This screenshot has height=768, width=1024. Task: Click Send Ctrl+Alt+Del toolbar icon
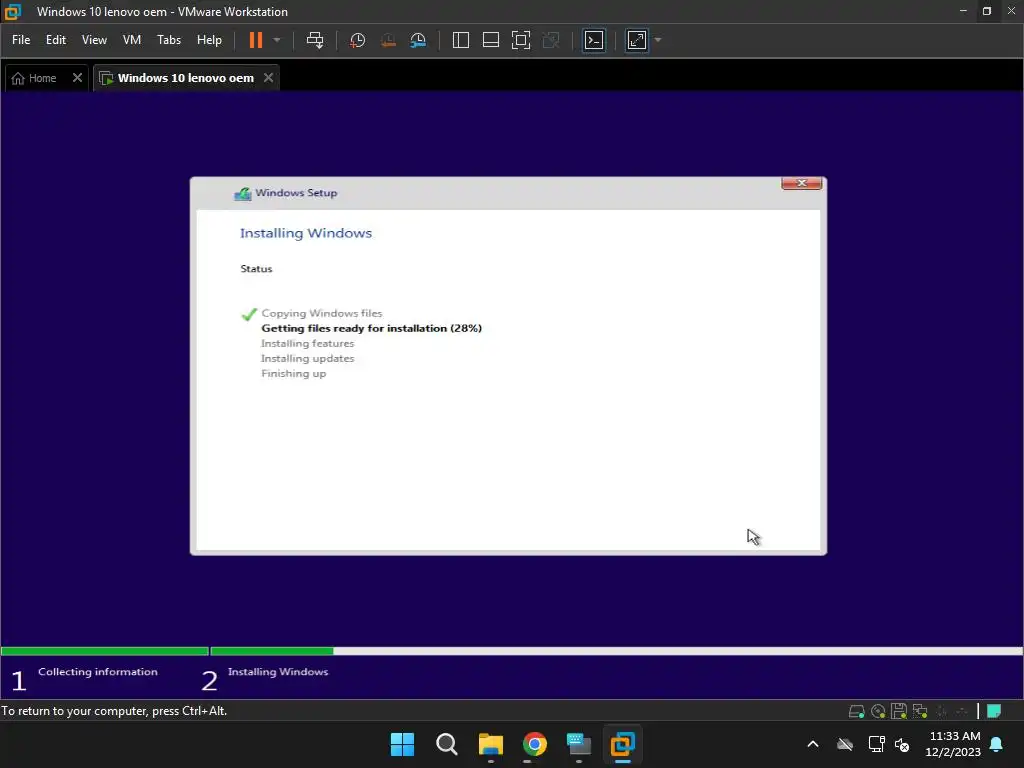[x=315, y=40]
